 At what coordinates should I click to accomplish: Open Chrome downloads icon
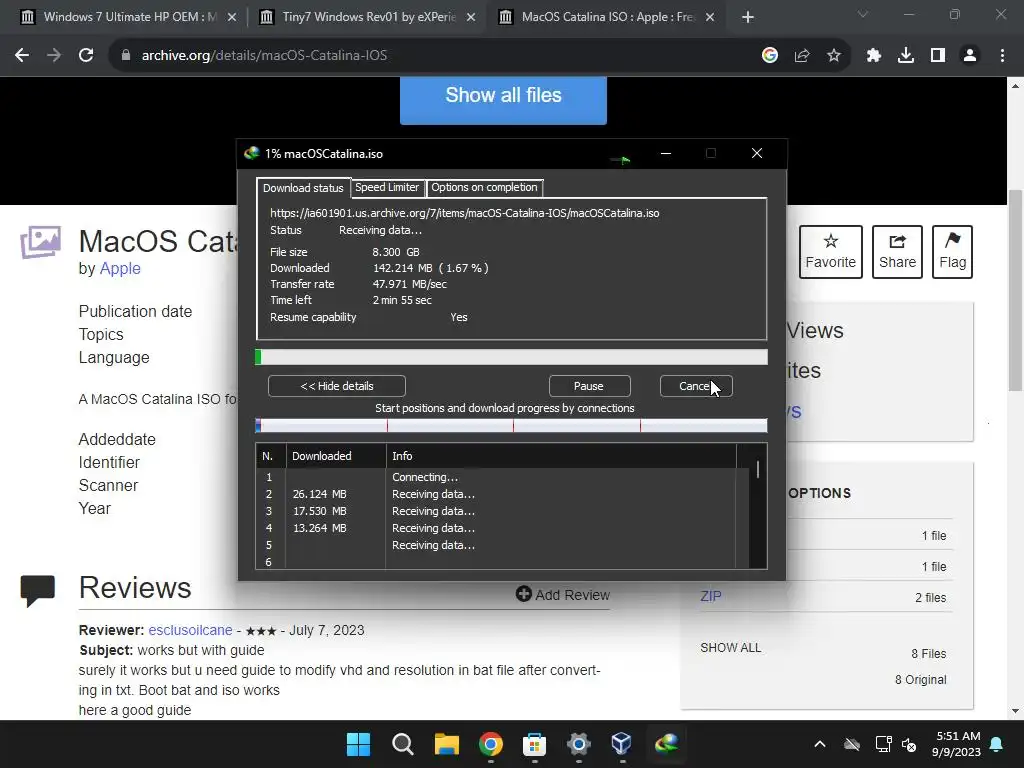point(906,56)
